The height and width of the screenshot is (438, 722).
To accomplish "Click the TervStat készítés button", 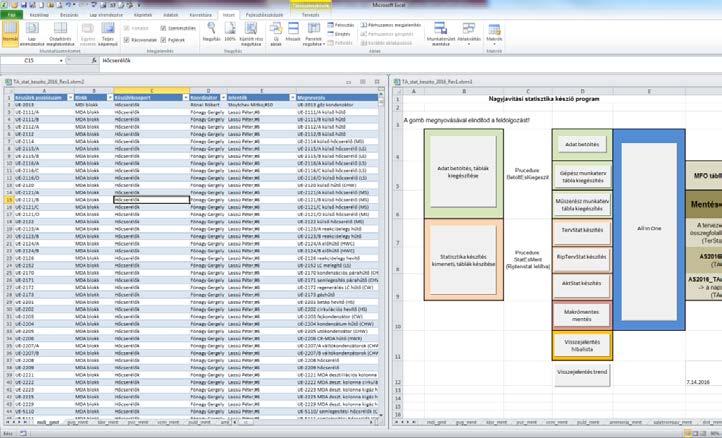I will (x=582, y=231).
